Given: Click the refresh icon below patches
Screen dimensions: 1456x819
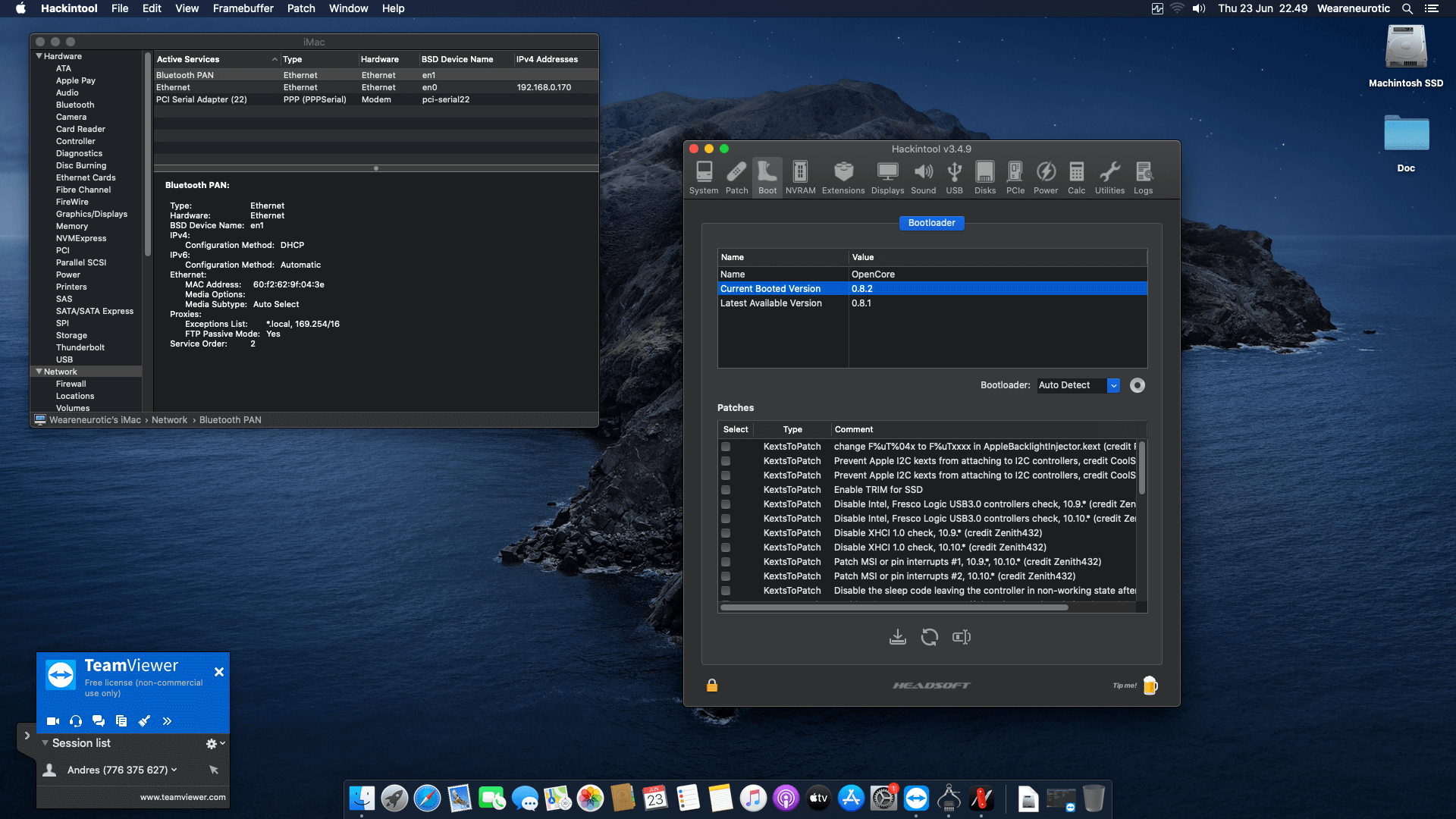Looking at the screenshot, I should (930, 637).
